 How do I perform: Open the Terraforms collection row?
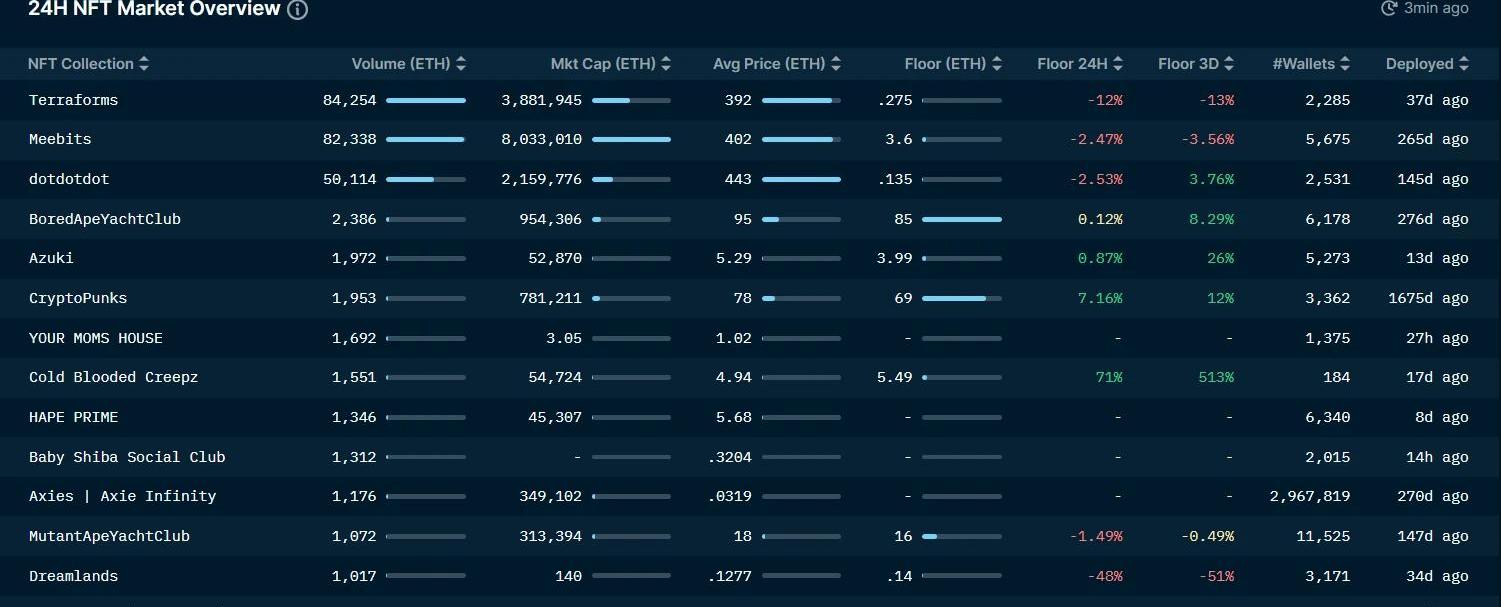tap(74, 100)
